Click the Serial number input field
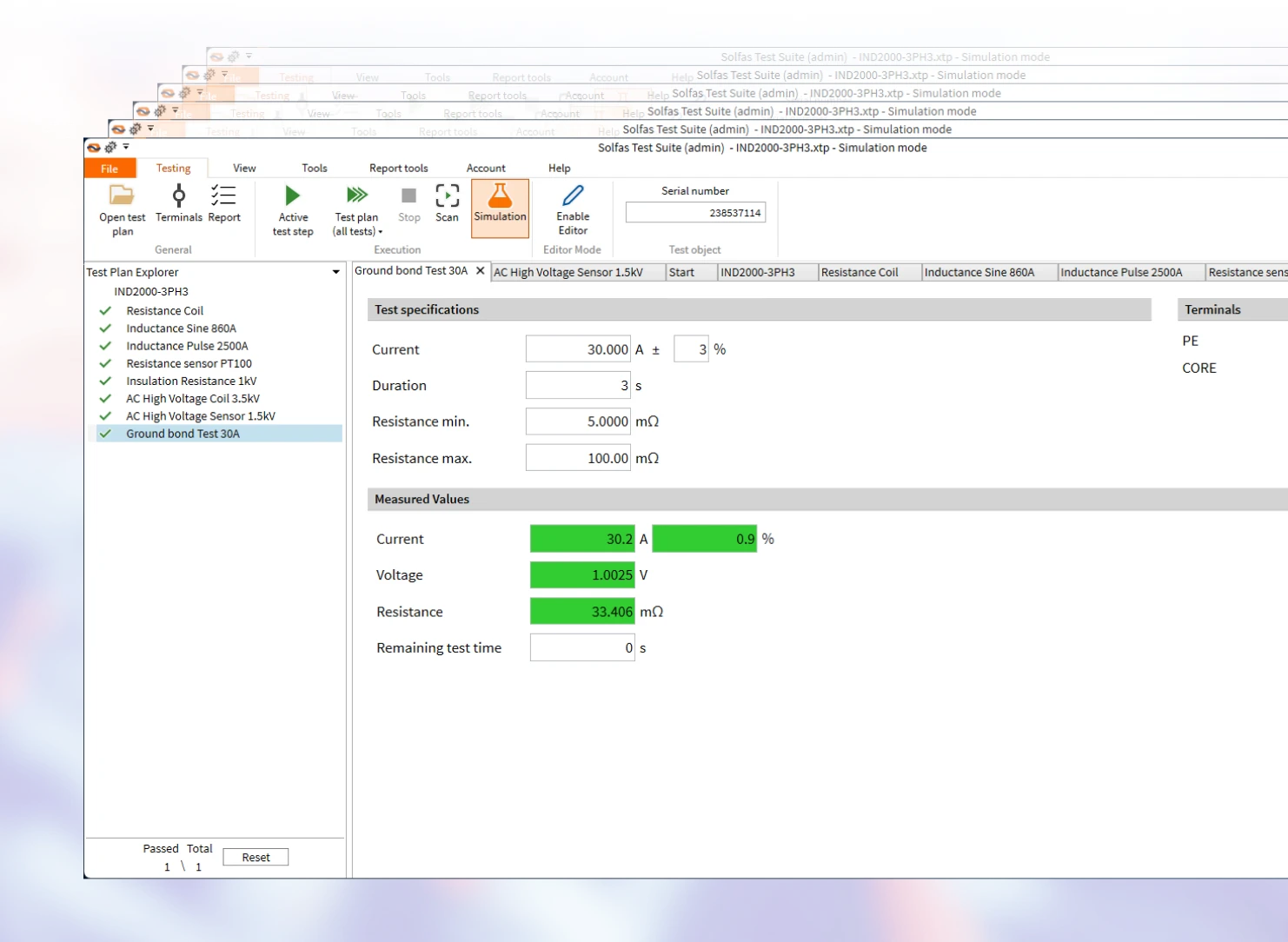The image size is (1288, 942). [695, 213]
